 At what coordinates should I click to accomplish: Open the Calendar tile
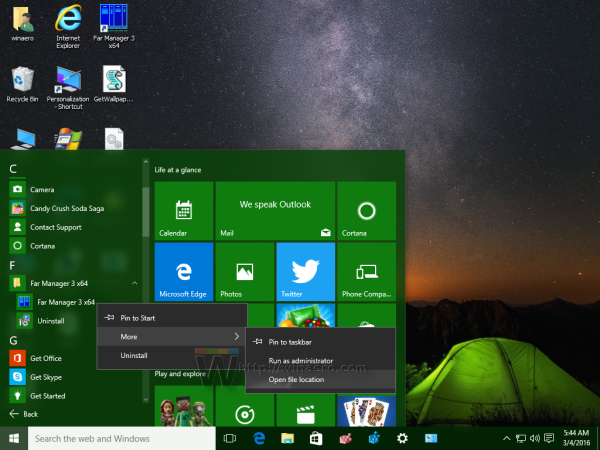point(184,211)
